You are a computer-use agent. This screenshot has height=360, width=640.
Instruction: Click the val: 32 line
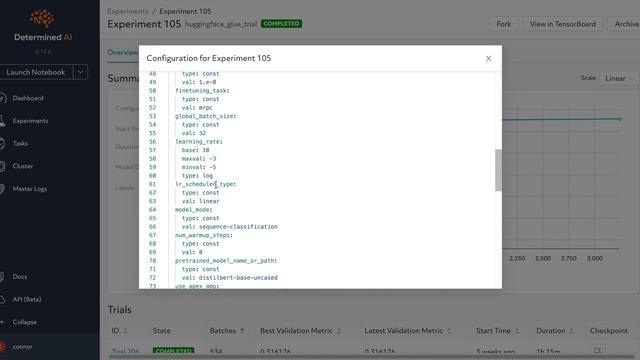194,133
